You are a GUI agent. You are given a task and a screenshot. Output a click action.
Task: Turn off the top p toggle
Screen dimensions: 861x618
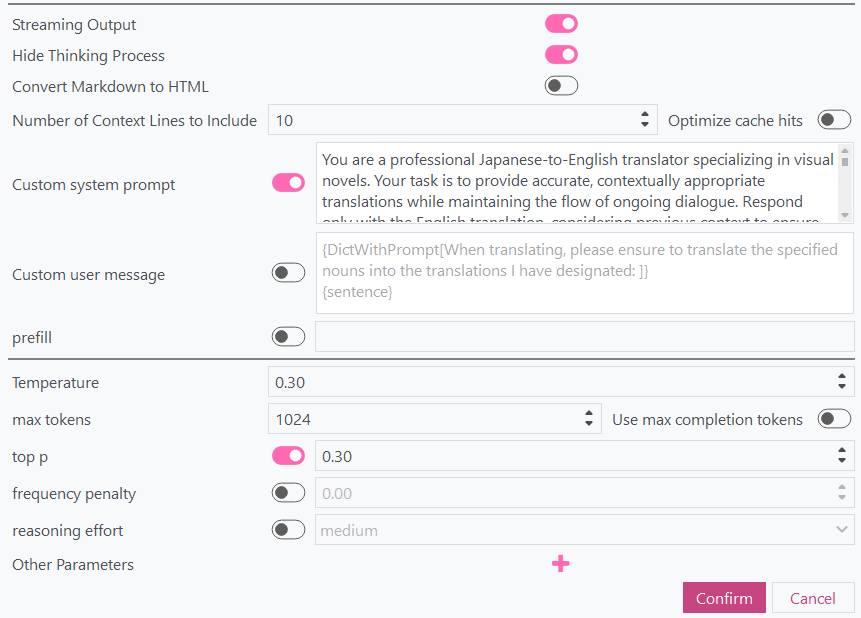[288, 456]
